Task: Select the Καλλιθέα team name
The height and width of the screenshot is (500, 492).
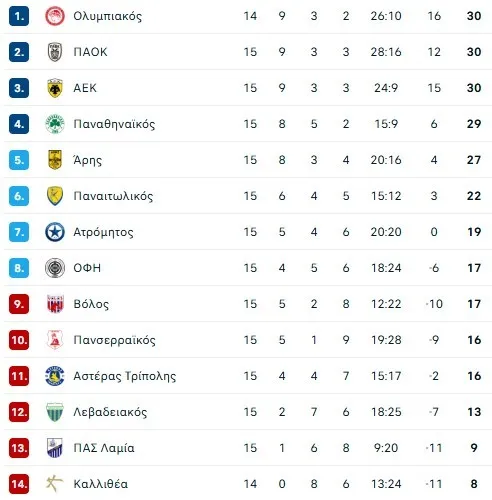Action: (100, 484)
